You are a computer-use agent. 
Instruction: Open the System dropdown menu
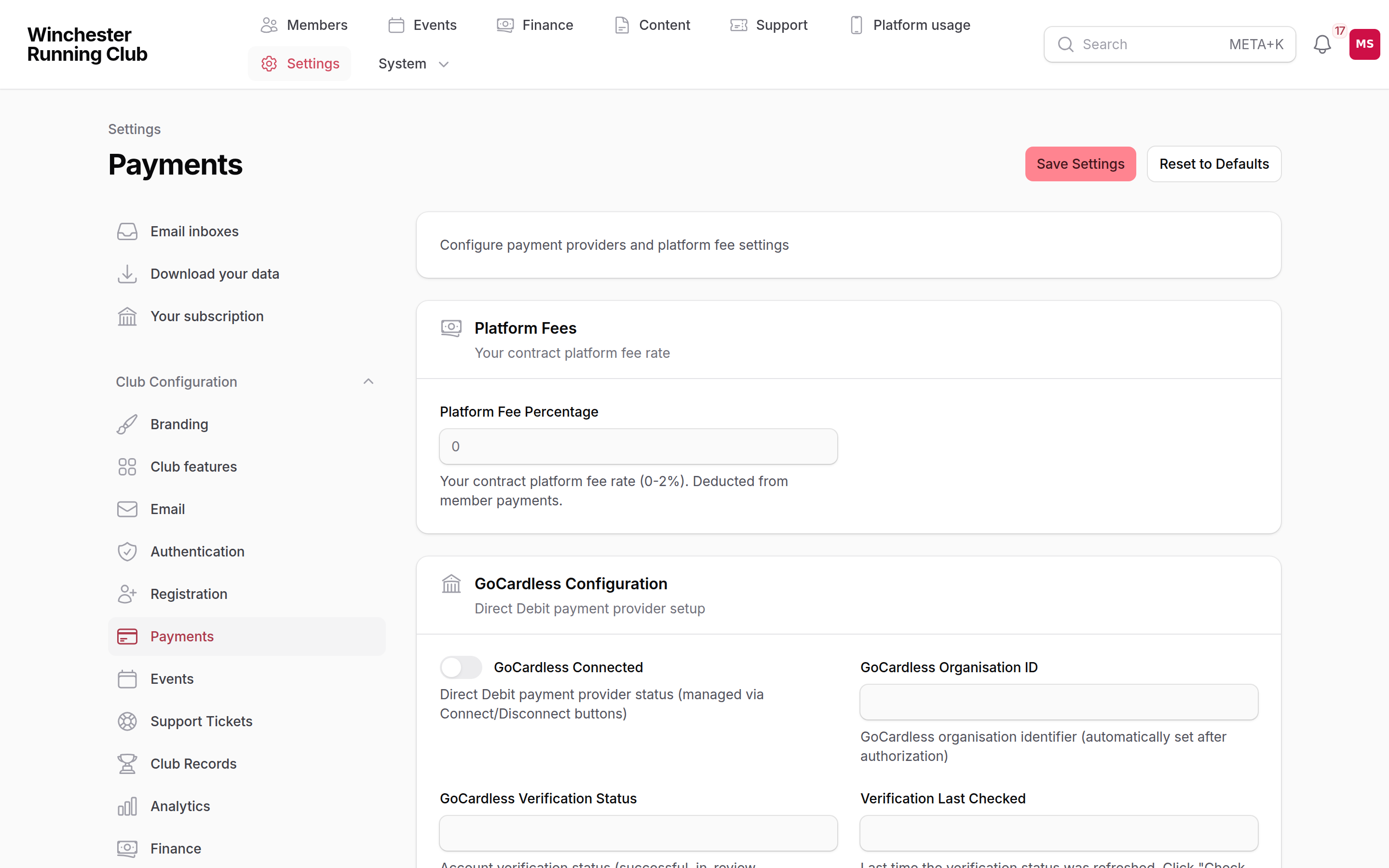tap(413, 64)
